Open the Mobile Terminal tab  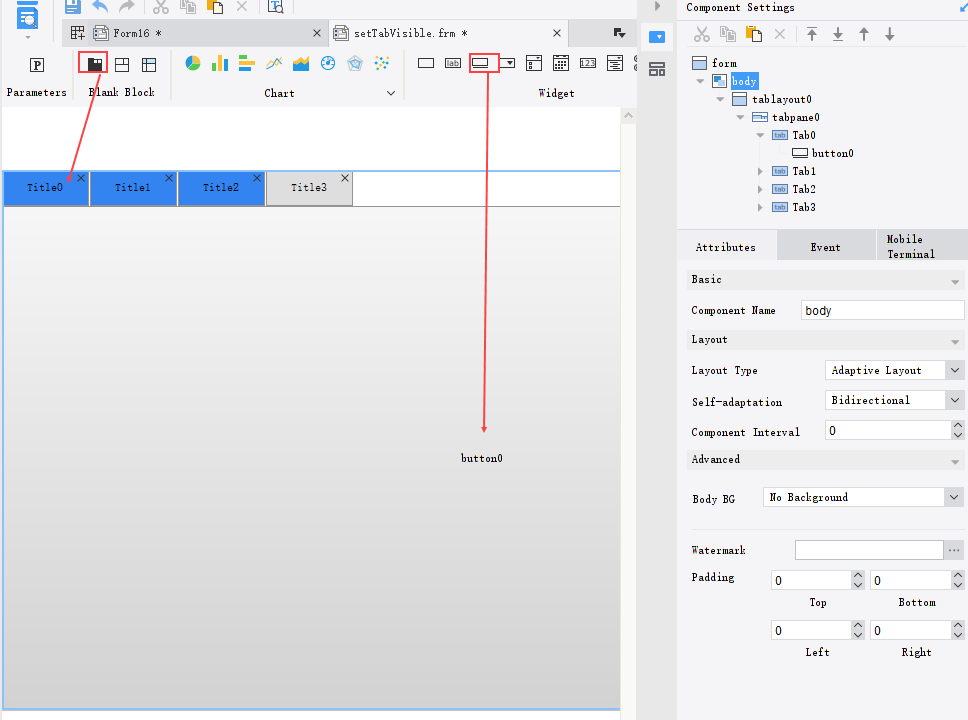tap(922, 246)
